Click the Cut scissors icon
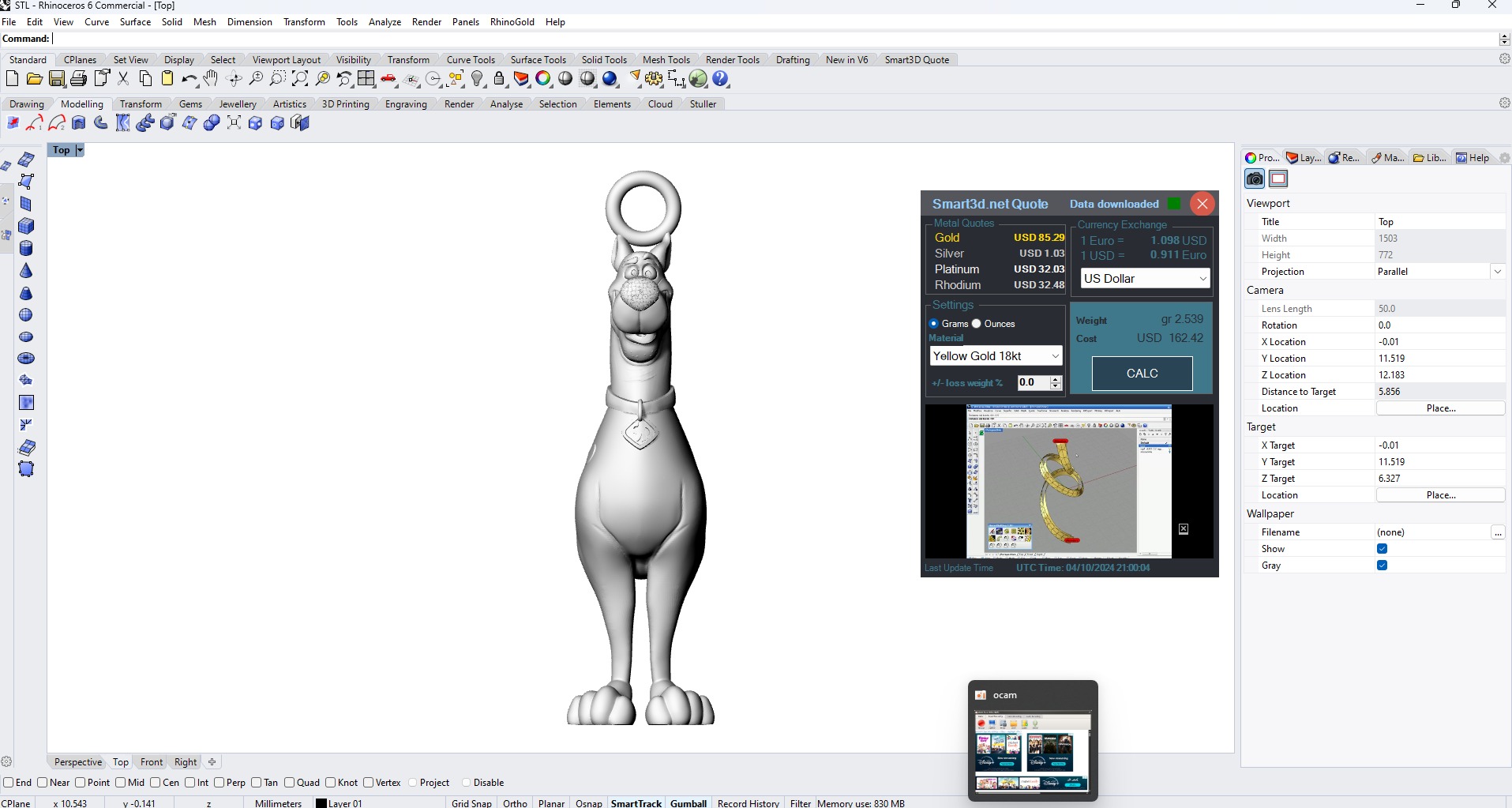The image size is (1512, 808). click(123, 78)
